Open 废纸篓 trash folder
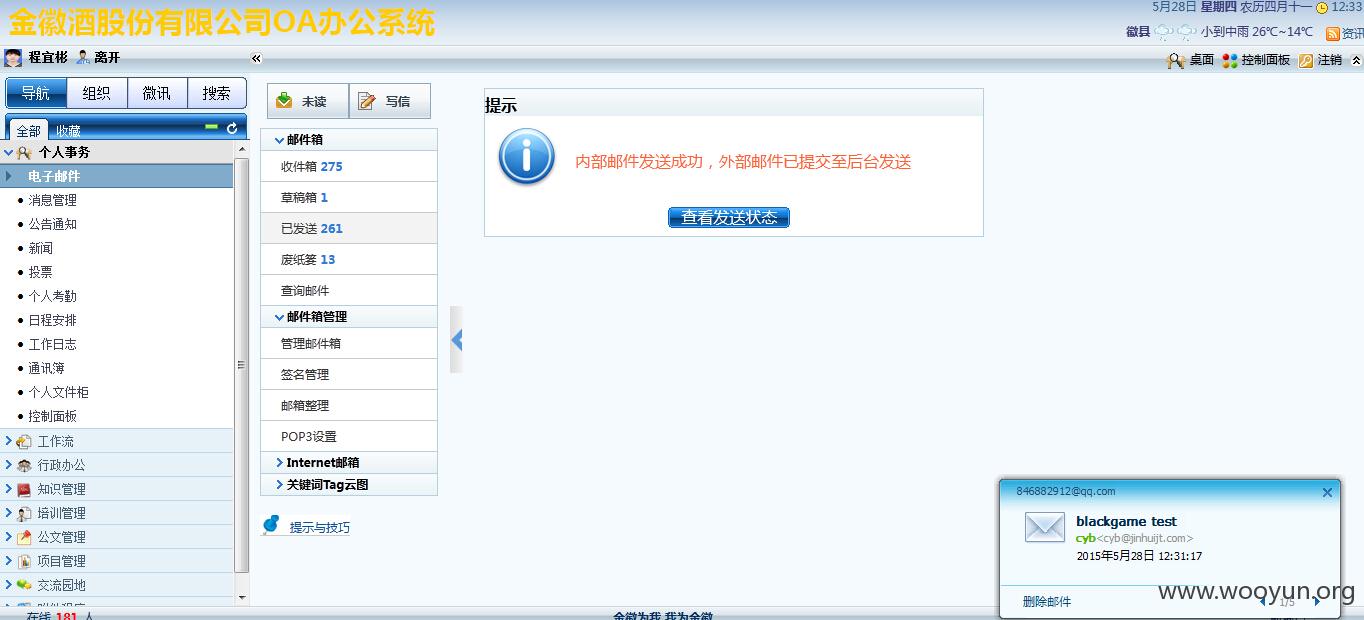 coord(348,259)
